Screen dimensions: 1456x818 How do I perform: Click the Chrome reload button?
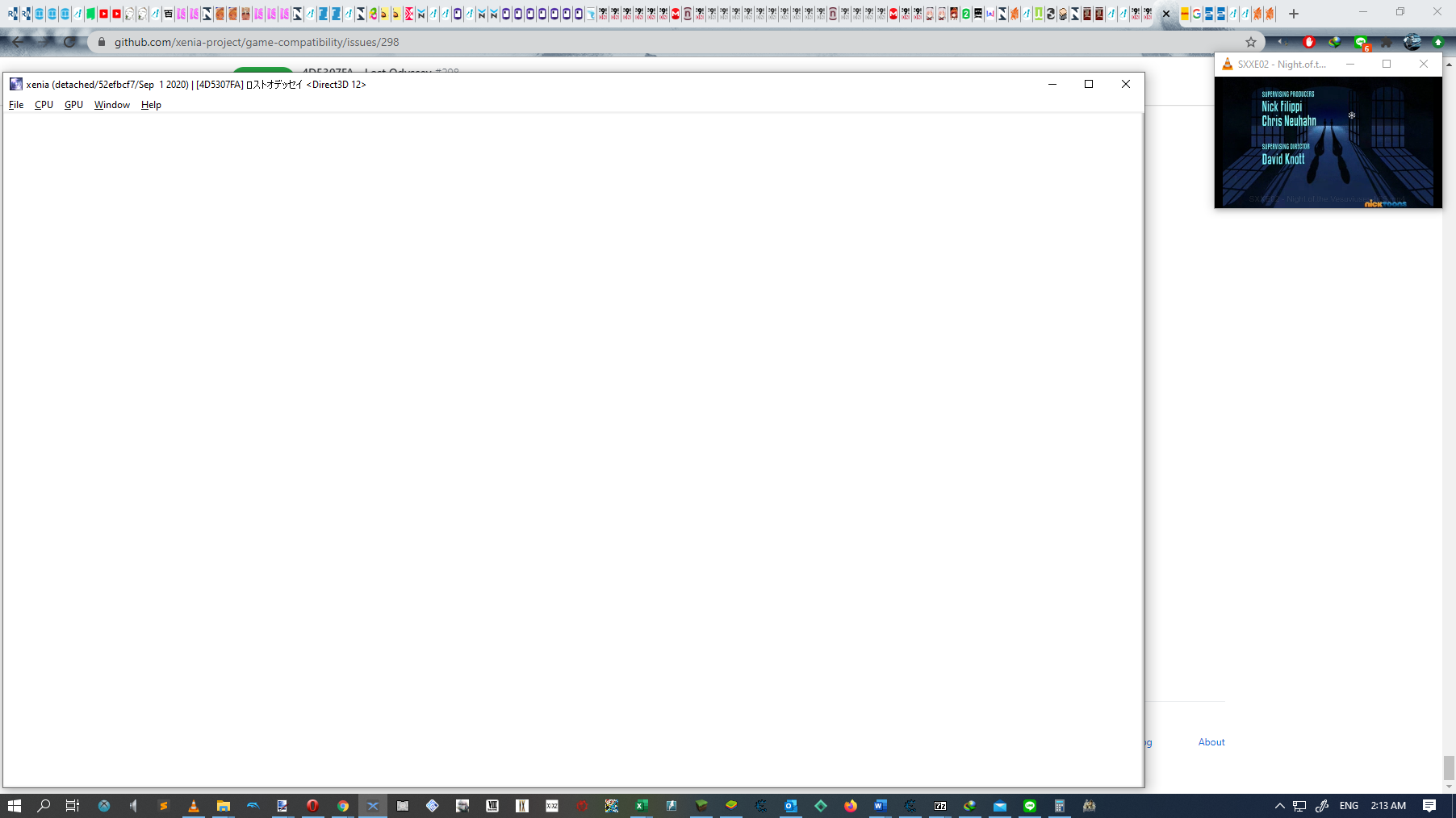pyautogui.click(x=70, y=42)
